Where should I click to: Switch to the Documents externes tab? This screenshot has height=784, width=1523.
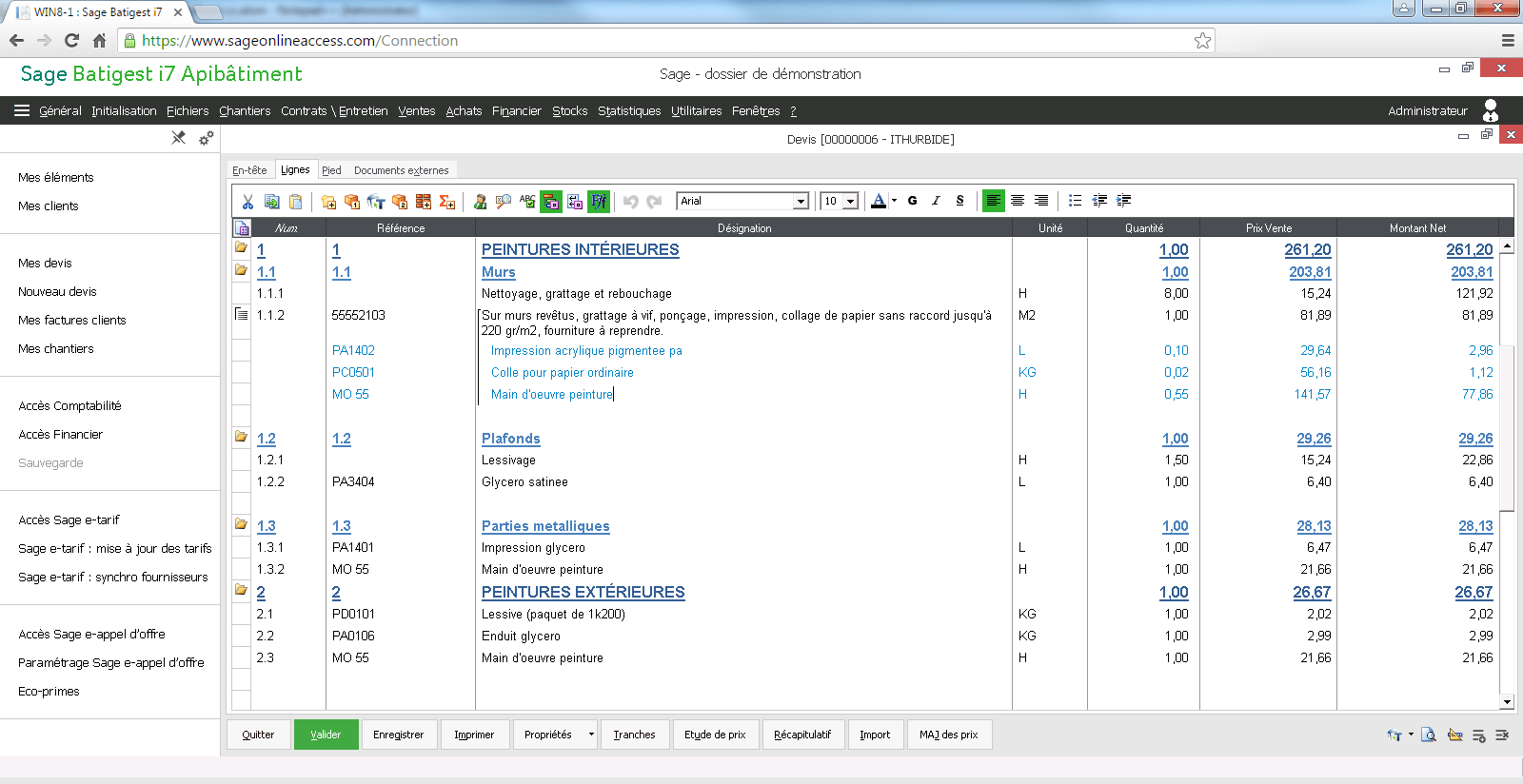(x=401, y=170)
